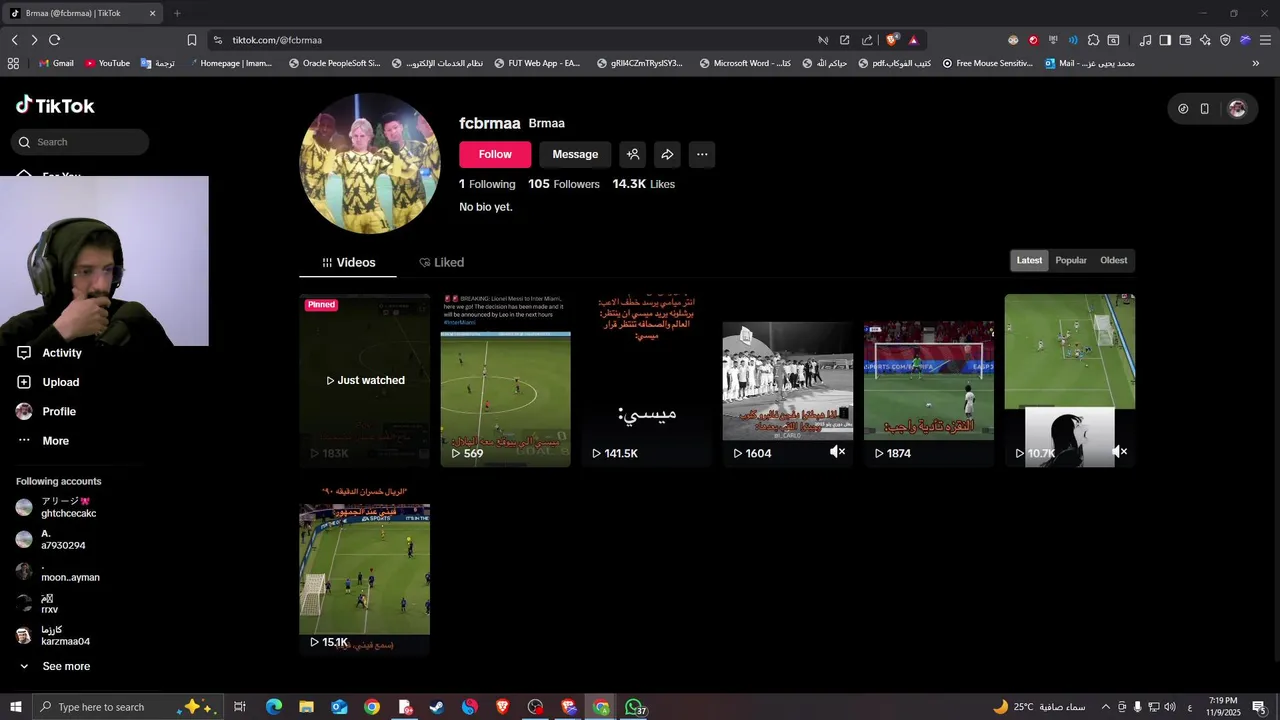Open Steam from the taskbar

pos(437,707)
